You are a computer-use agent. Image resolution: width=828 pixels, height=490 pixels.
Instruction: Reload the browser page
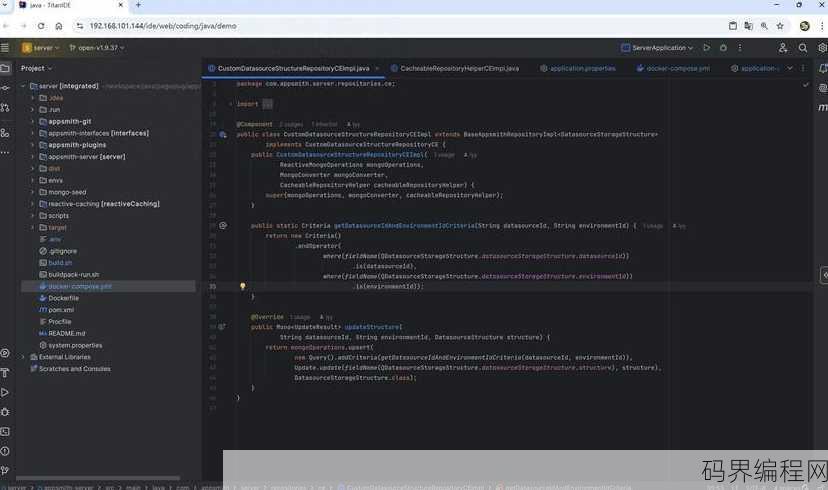(x=41, y=26)
